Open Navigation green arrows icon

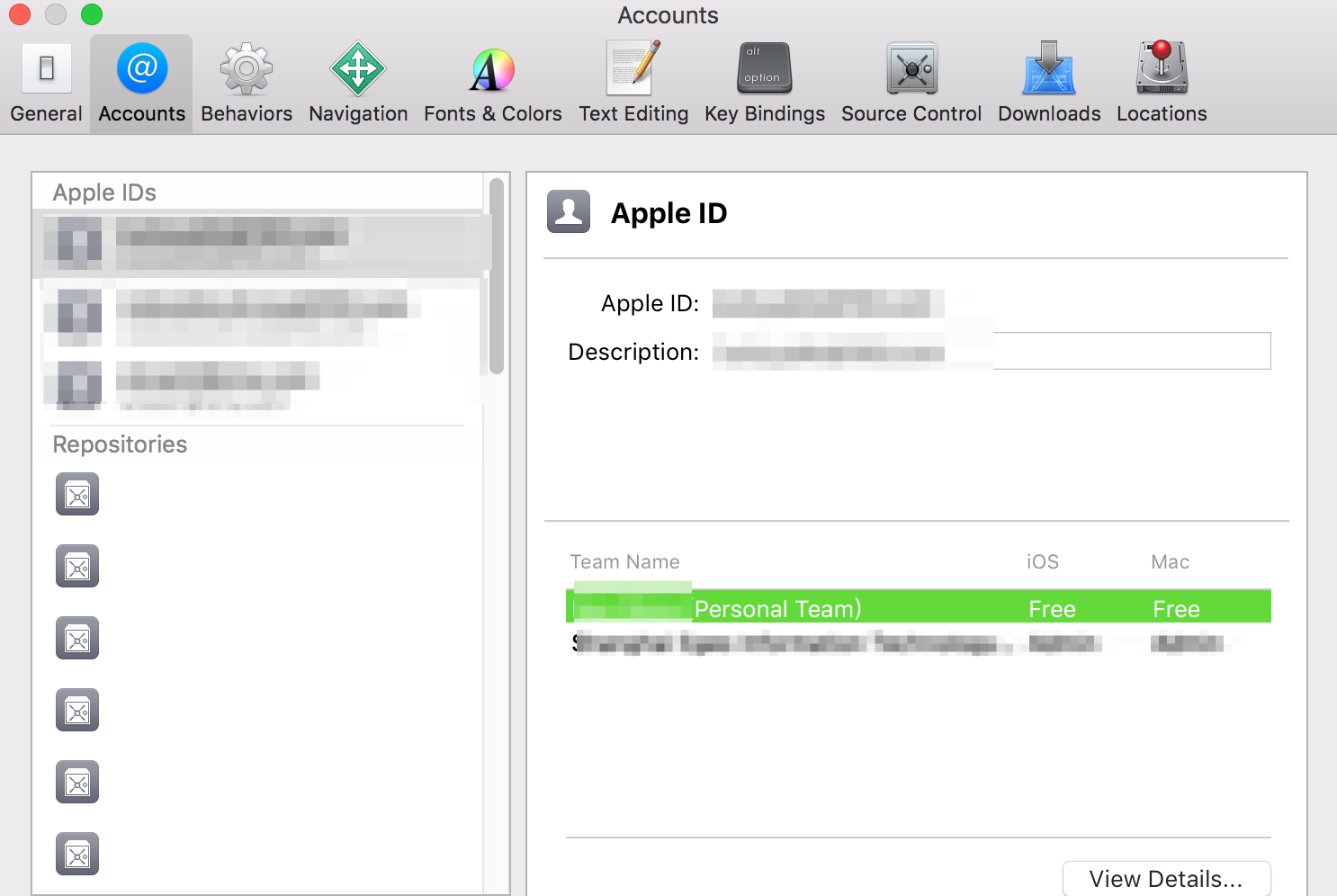(358, 68)
